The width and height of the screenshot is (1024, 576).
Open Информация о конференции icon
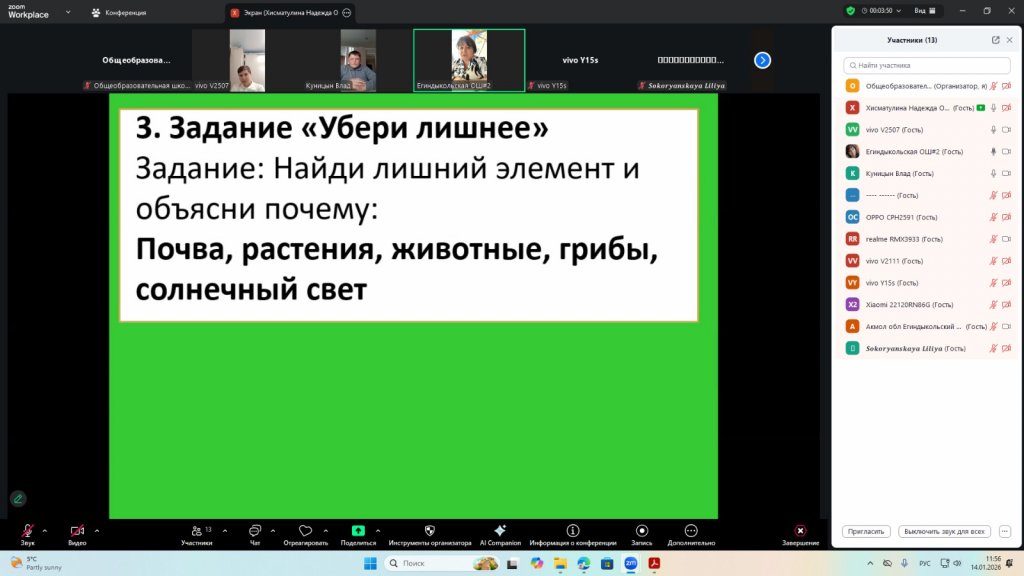[x=573, y=531]
